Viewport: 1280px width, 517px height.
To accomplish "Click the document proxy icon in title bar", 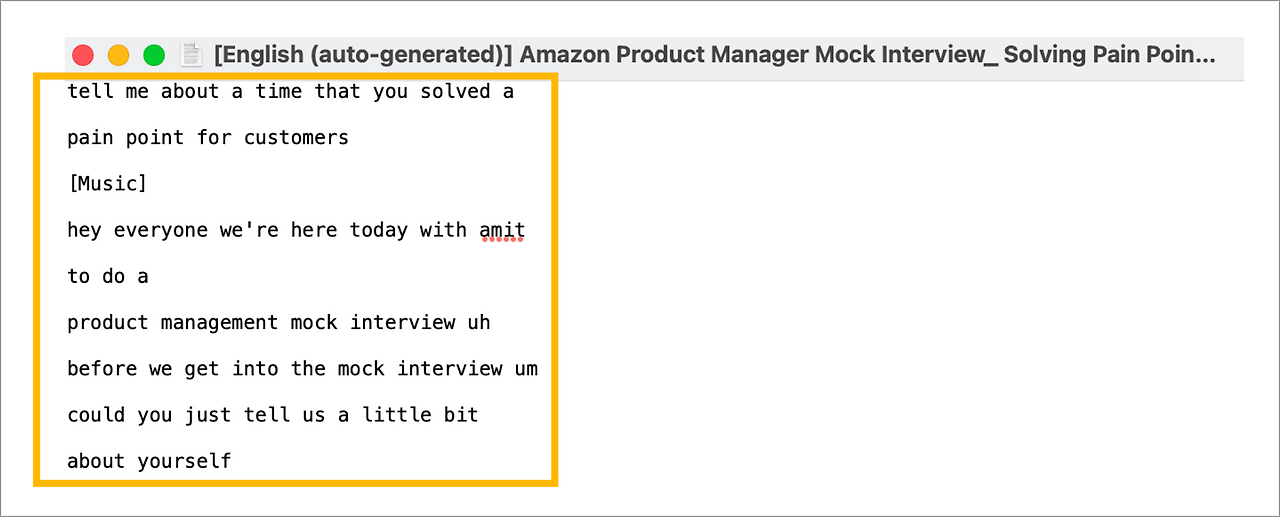I will [190, 55].
